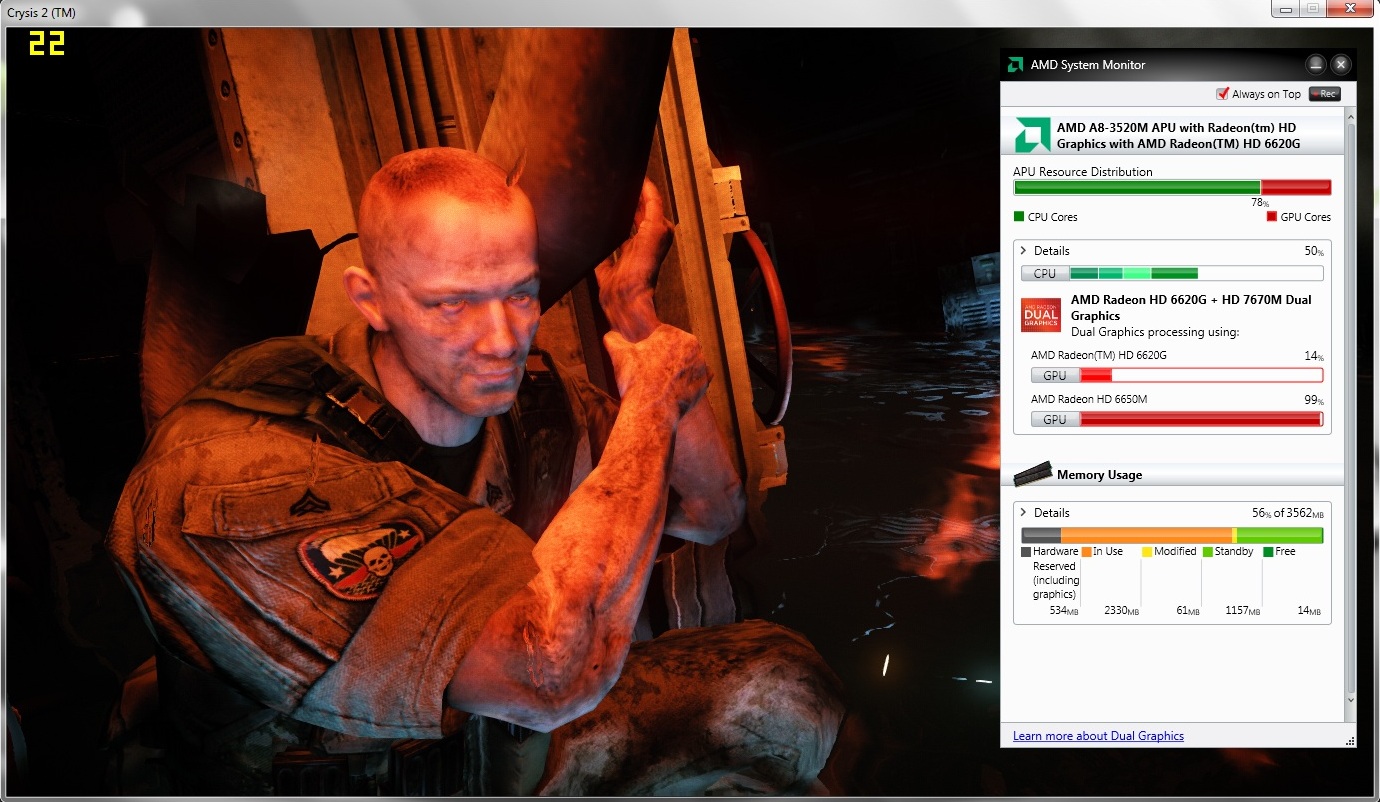Image resolution: width=1380 pixels, height=802 pixels.
Task: Click the 1157MB standby value
Action: tap(1243, 610)
